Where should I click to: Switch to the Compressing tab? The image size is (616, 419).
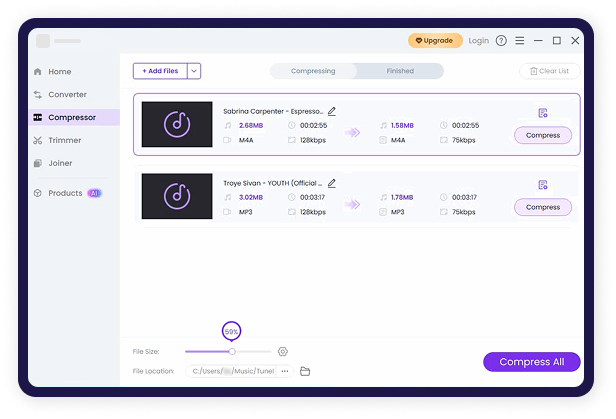313,71
